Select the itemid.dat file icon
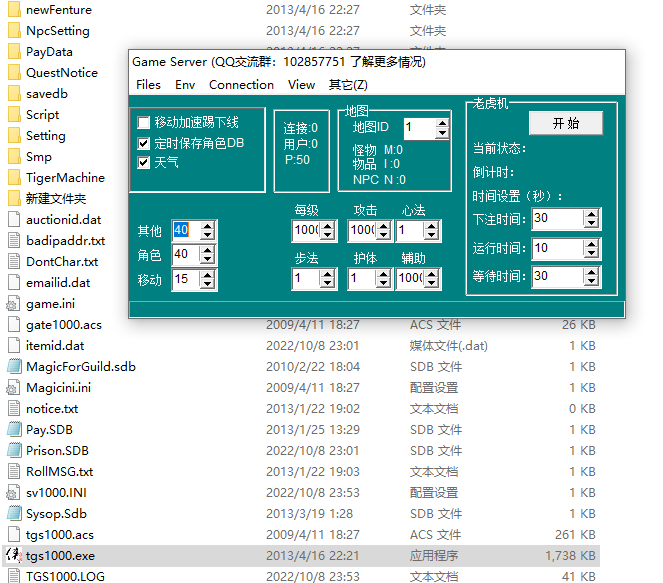The height and width of the screenshot is (583, 663). pos(14,345)
